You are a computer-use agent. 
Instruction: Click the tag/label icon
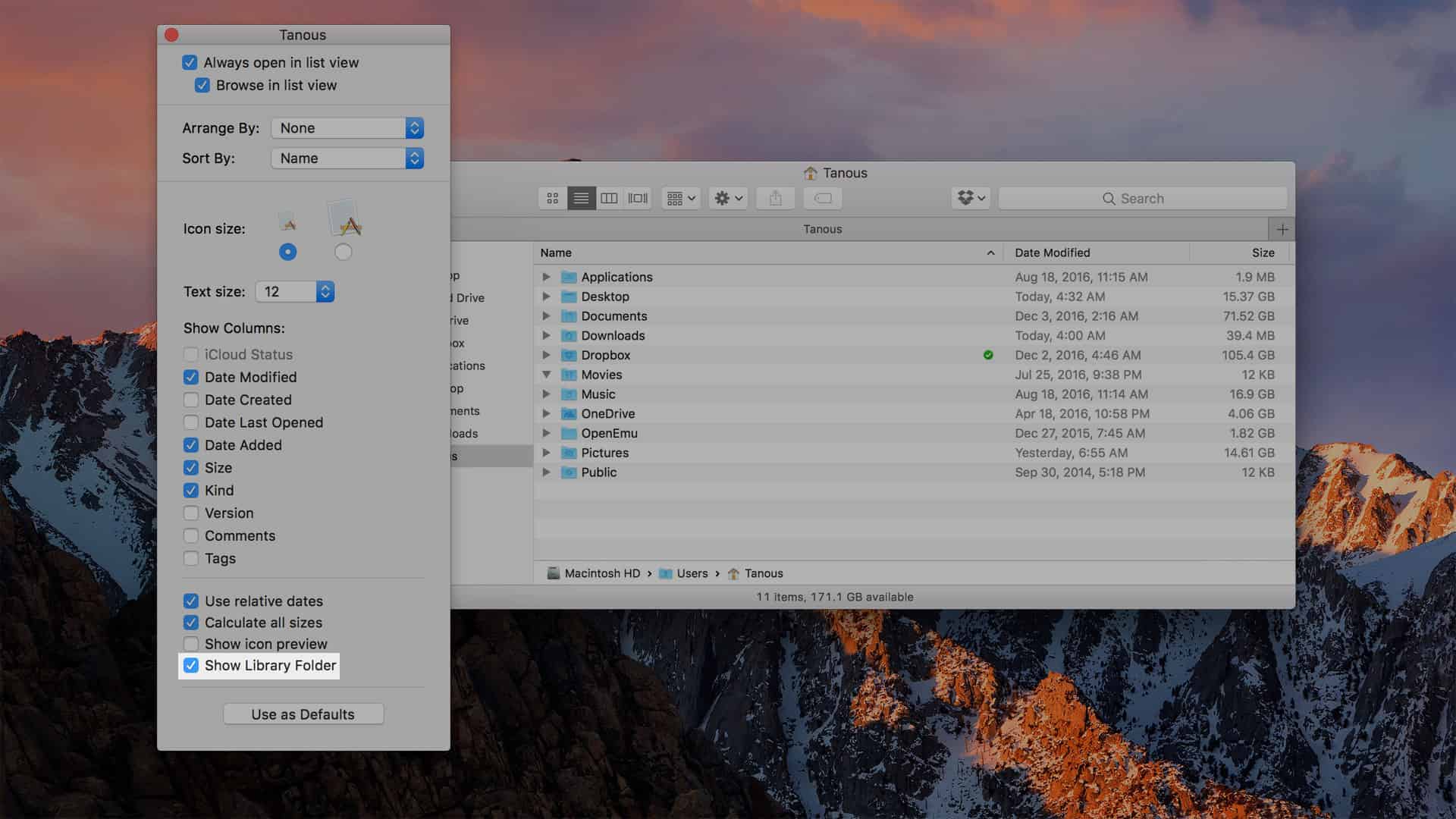[x=823, y=197]
